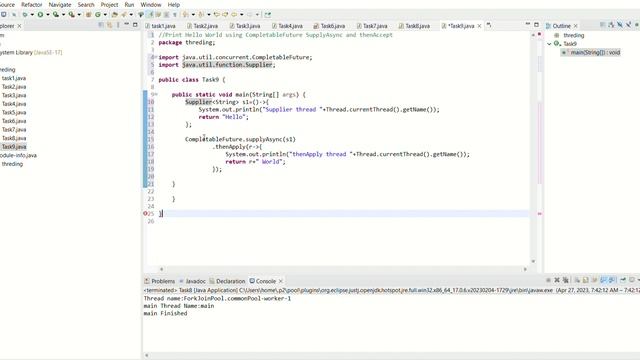Switch to Task6.java editor tab

(x=330, y=26)
